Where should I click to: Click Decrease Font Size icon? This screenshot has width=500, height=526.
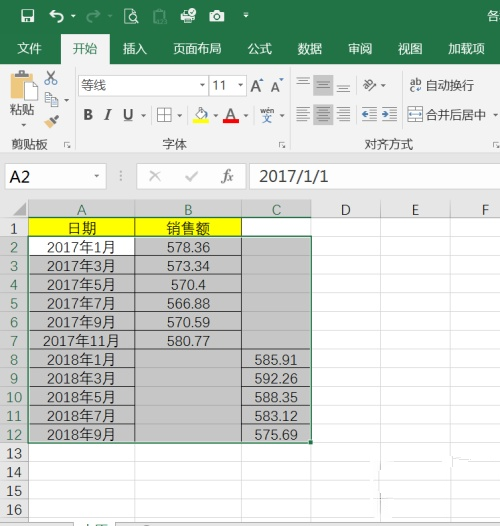click(x=277, y=86)
